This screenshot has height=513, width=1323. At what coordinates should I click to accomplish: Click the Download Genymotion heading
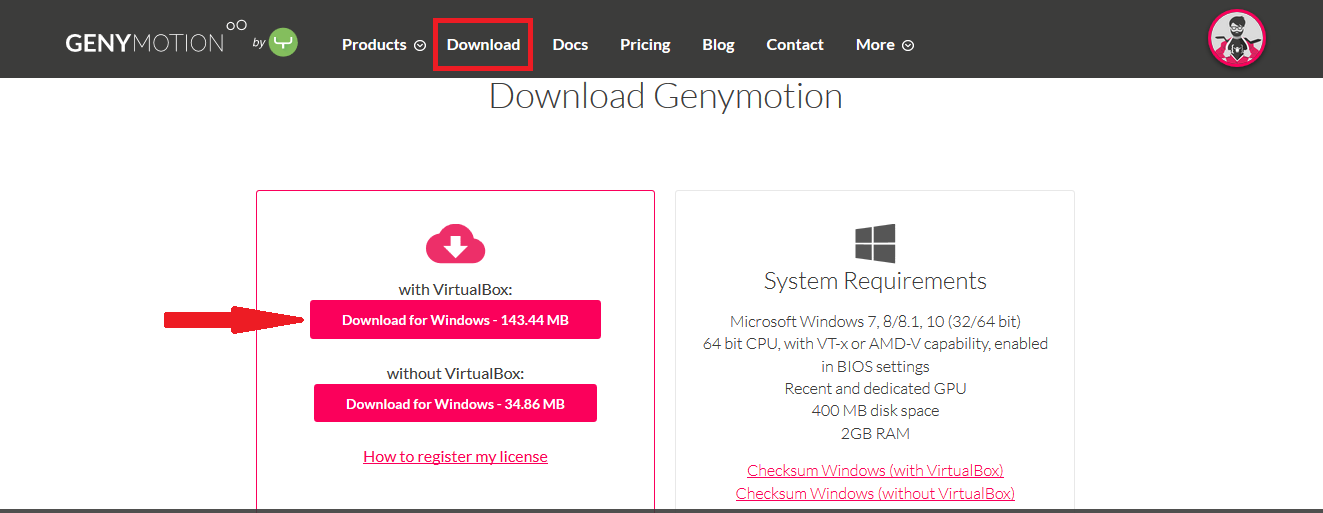tap(665, 96)
